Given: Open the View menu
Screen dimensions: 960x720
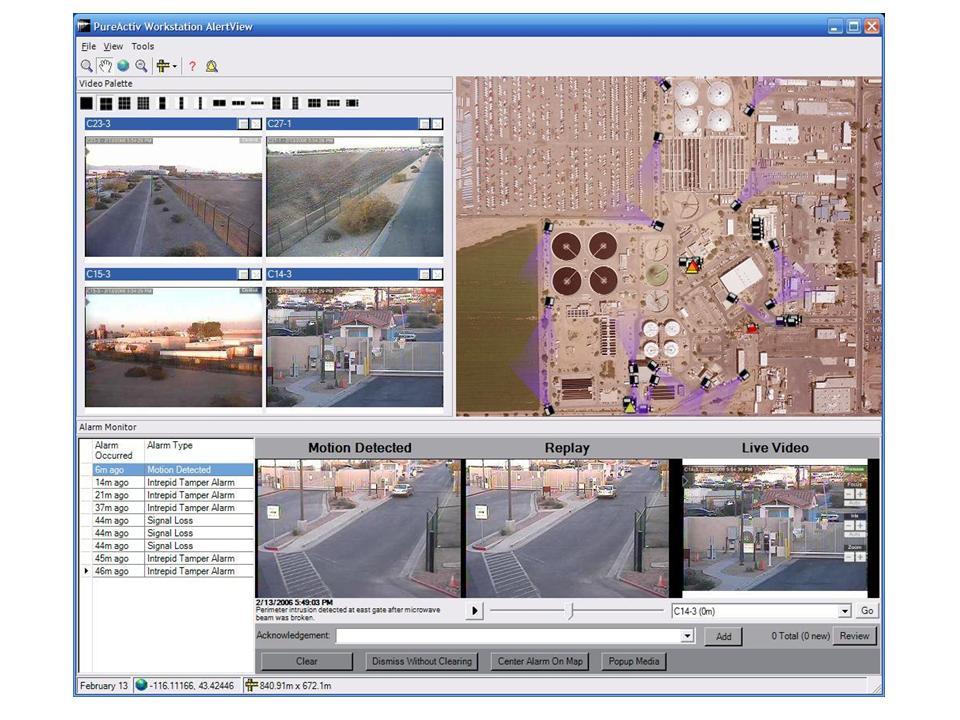Looking at the screenshot, I should point(112,46).
